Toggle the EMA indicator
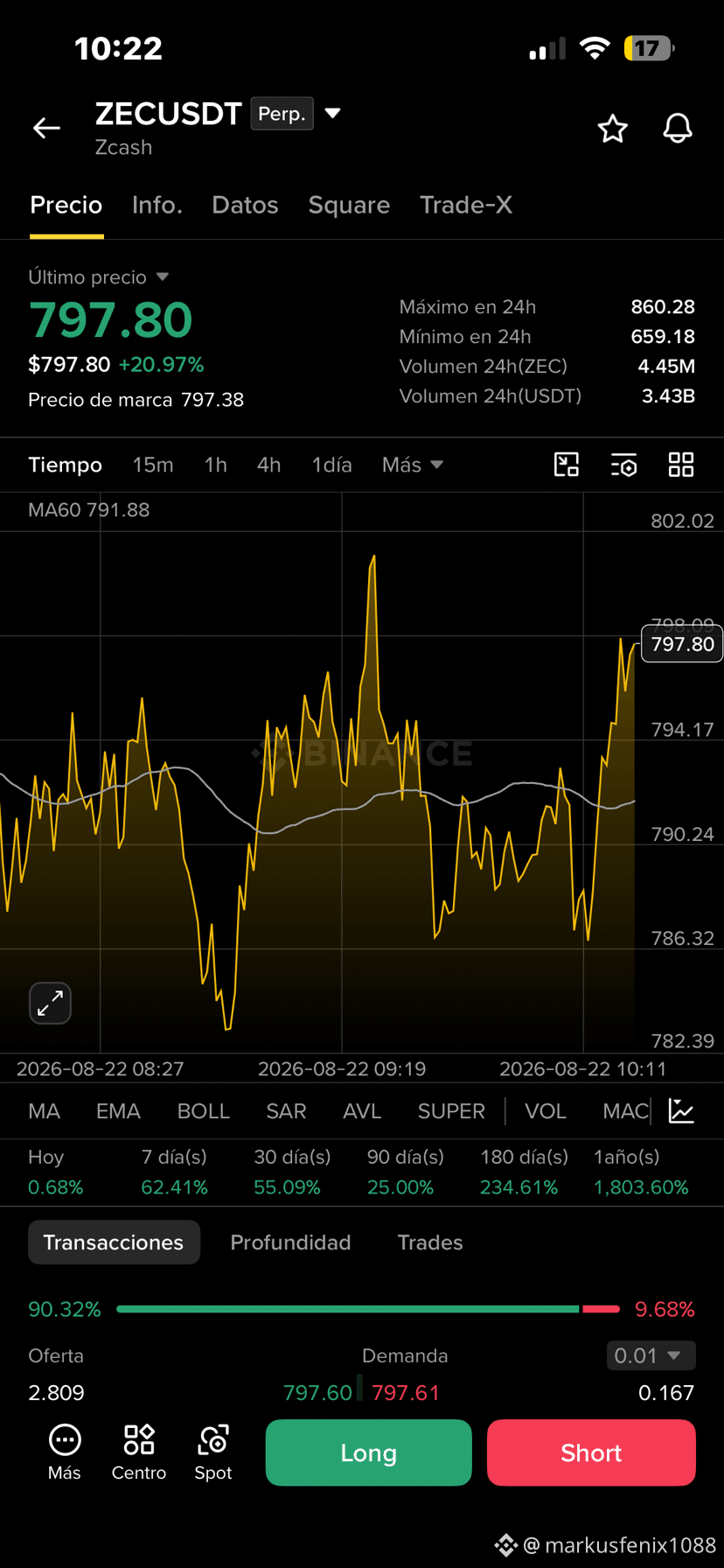Screen dimensions: 724x1568 point(118,1111)
